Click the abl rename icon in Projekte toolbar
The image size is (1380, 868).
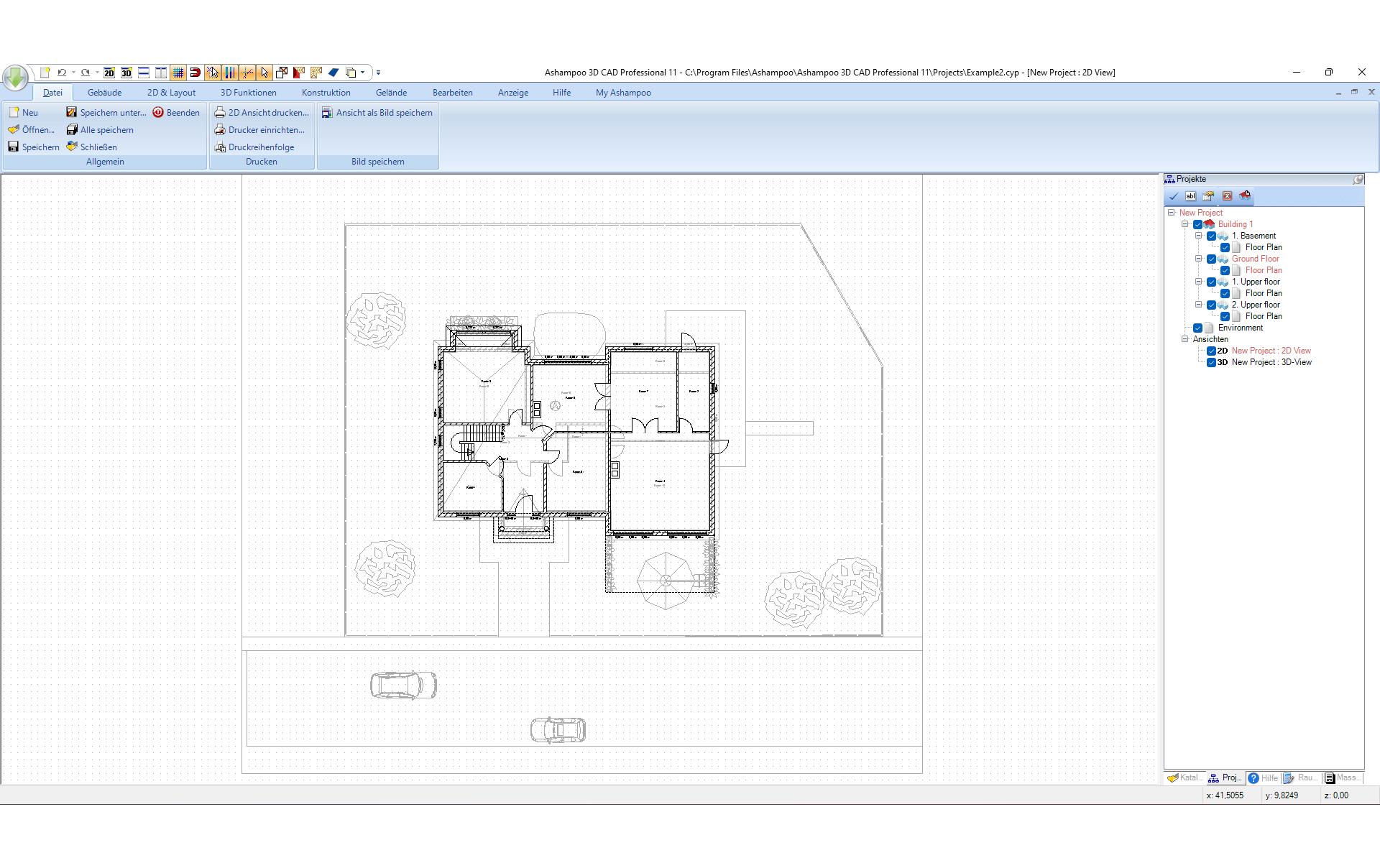[x=1191, y=196]
